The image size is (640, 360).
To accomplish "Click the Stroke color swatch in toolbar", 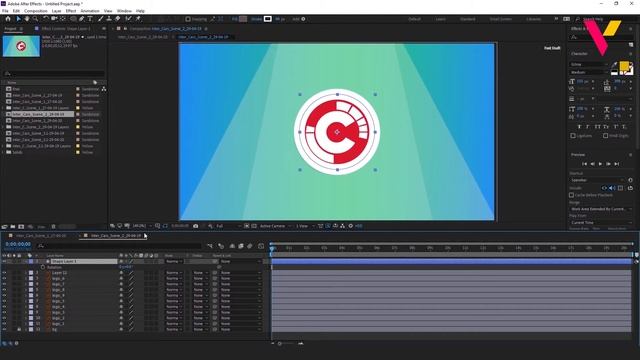I will (x=268, y=19).
